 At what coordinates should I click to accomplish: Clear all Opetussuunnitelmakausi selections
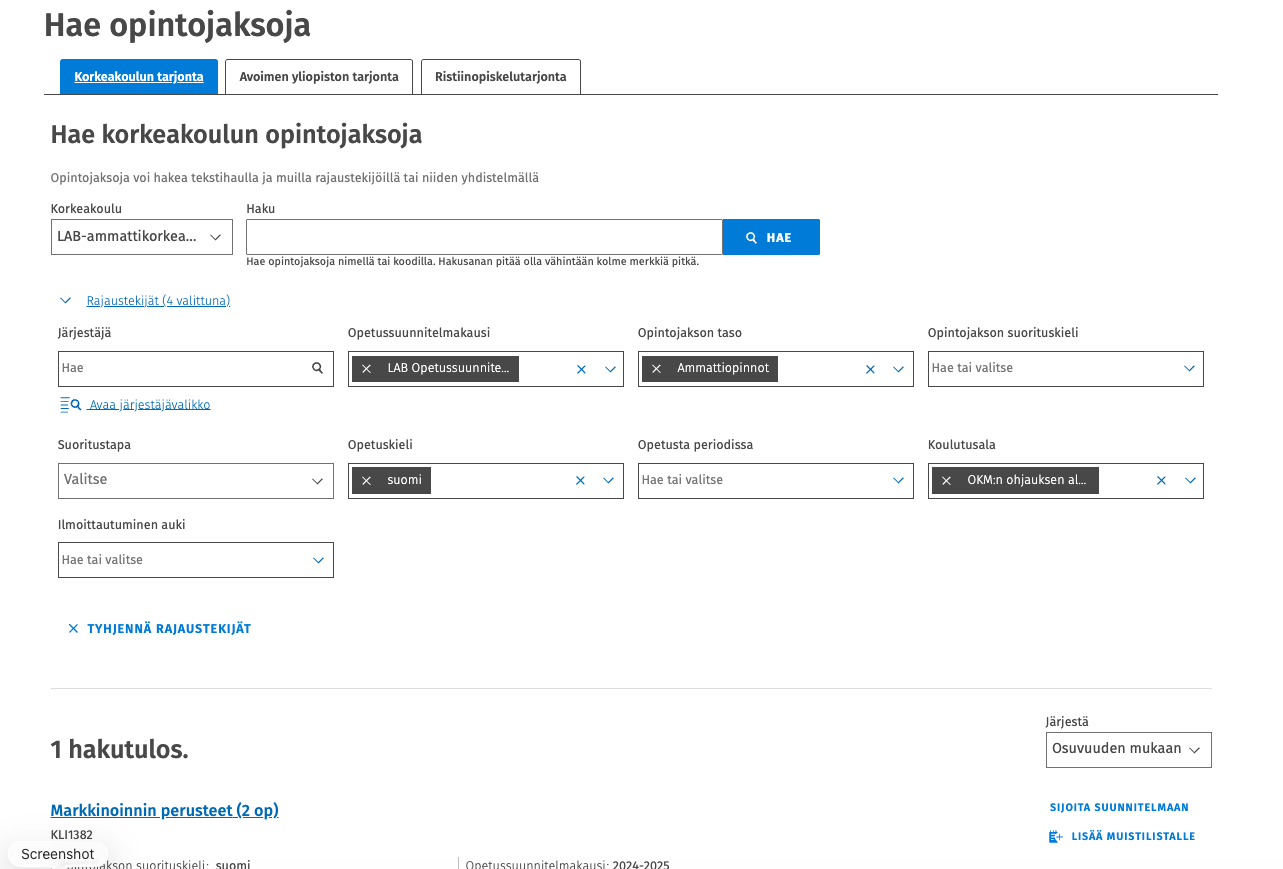tap(581, 369)
